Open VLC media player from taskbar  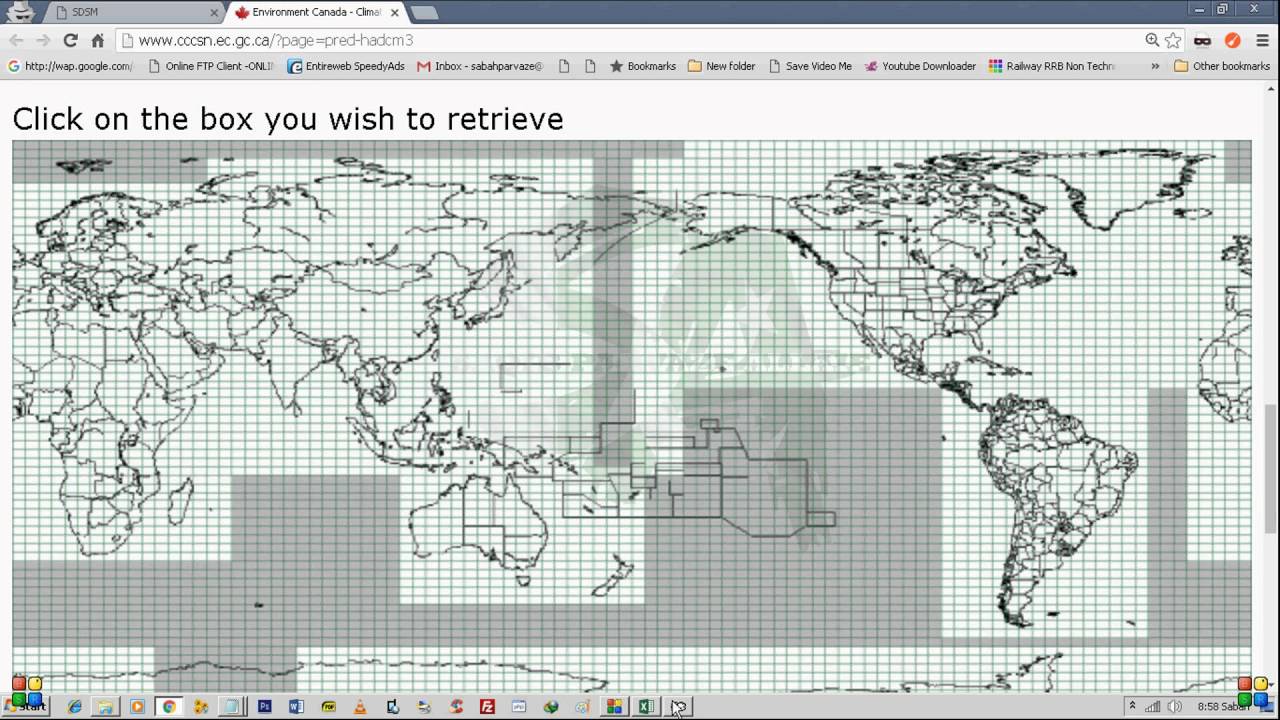point(360,706)
